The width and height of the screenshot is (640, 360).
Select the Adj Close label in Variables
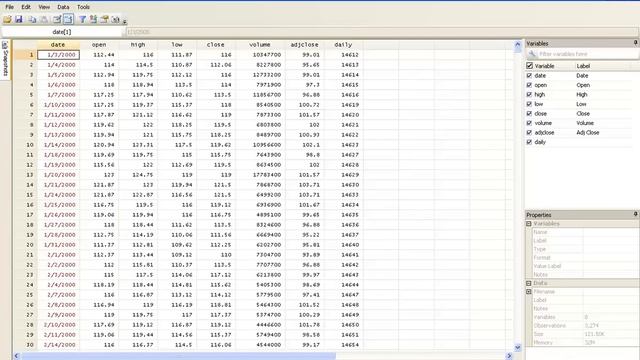(x=588, y=133)
